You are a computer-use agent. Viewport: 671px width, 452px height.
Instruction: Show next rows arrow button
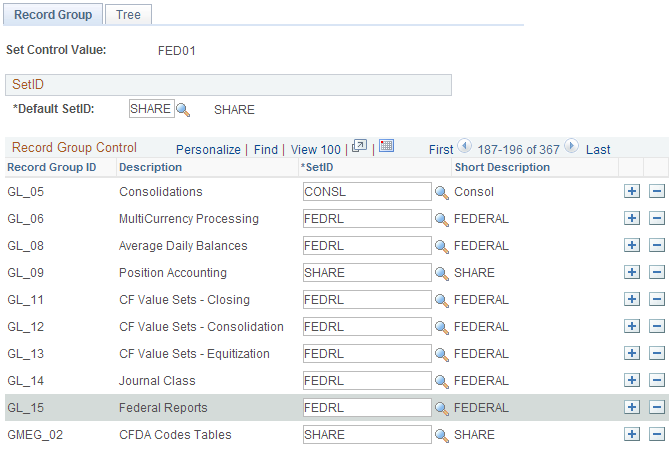click(571, 146)
